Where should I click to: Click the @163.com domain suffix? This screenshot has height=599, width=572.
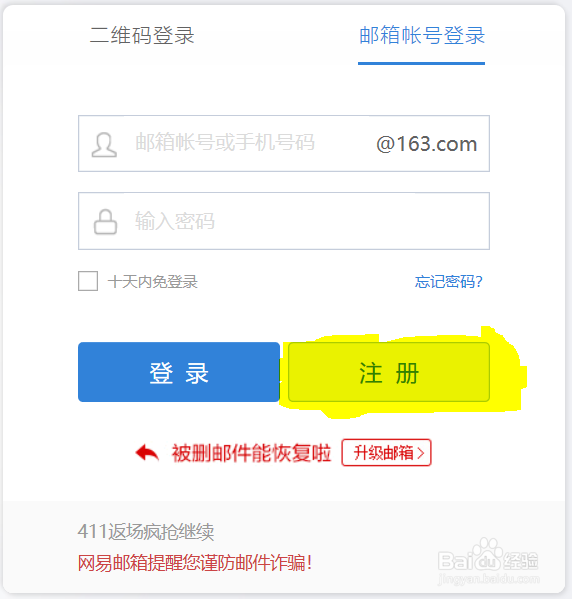(427, 144)
